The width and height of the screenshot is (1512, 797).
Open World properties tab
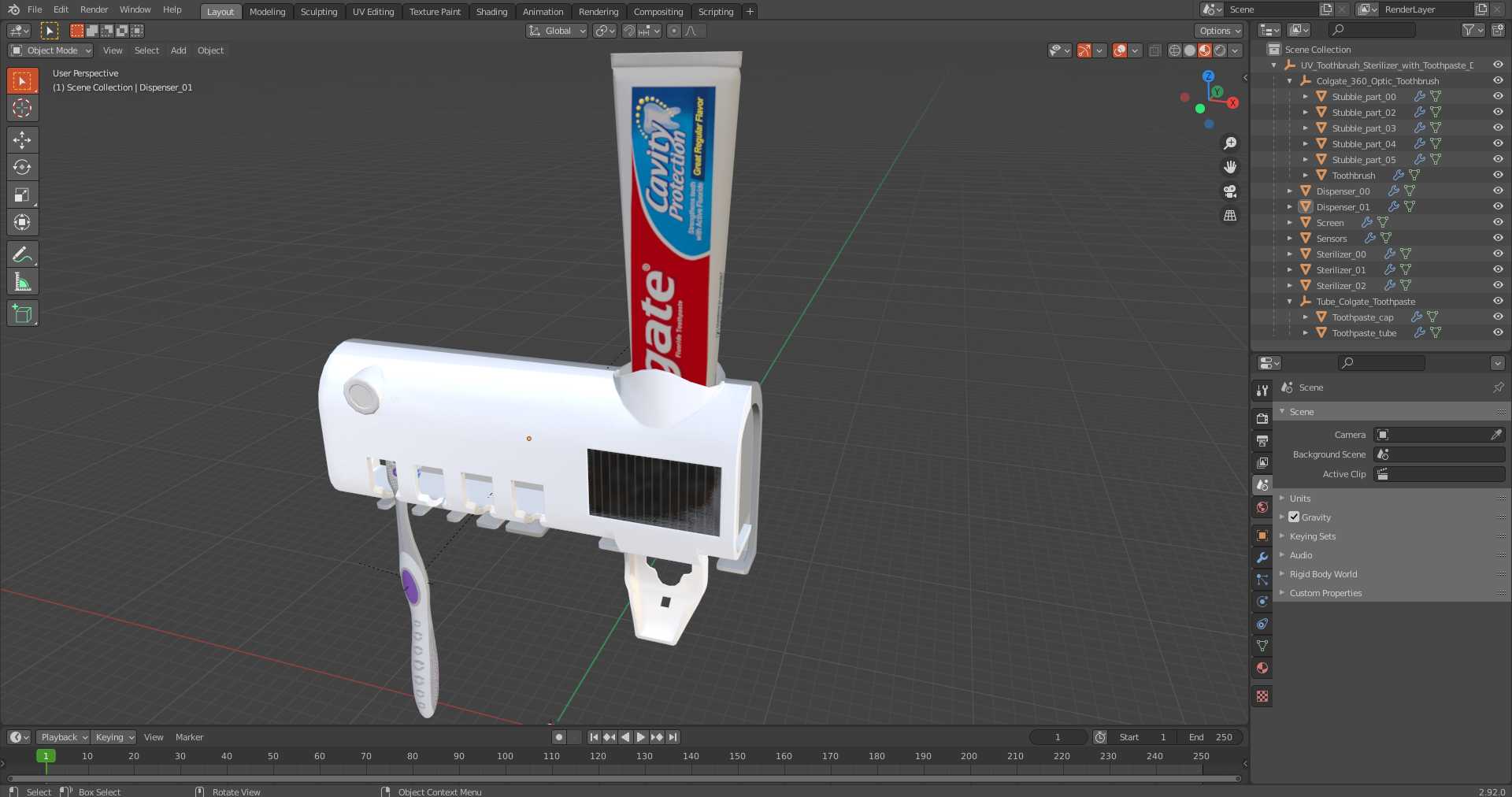click(x=1262, y=507)
